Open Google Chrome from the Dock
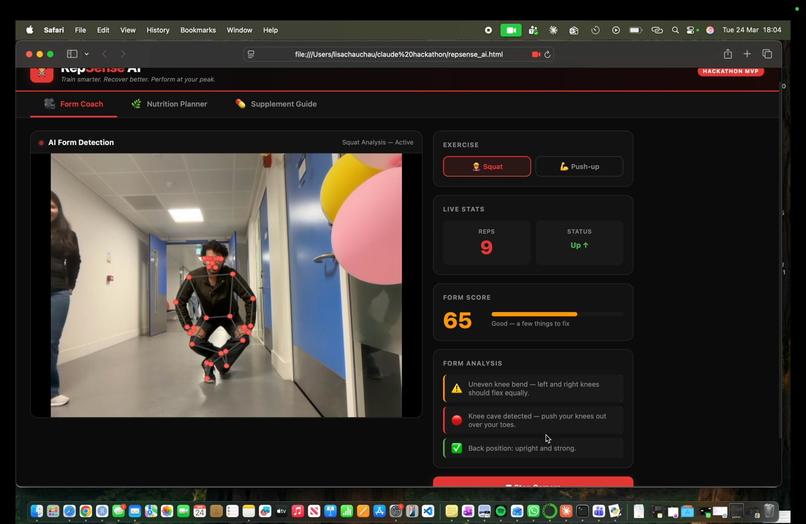Screen dimensions: 806x524 tap(86, 511)
